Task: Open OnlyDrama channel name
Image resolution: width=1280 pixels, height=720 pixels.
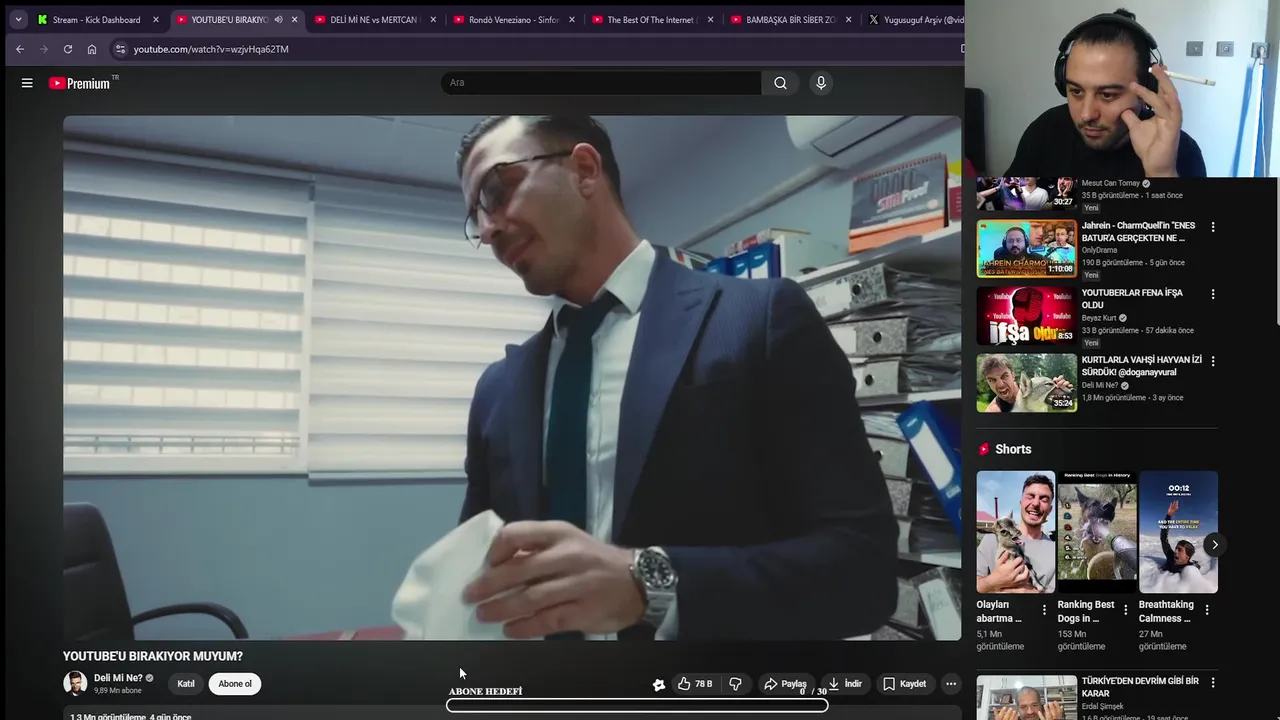Action: tap(1100, 250)
